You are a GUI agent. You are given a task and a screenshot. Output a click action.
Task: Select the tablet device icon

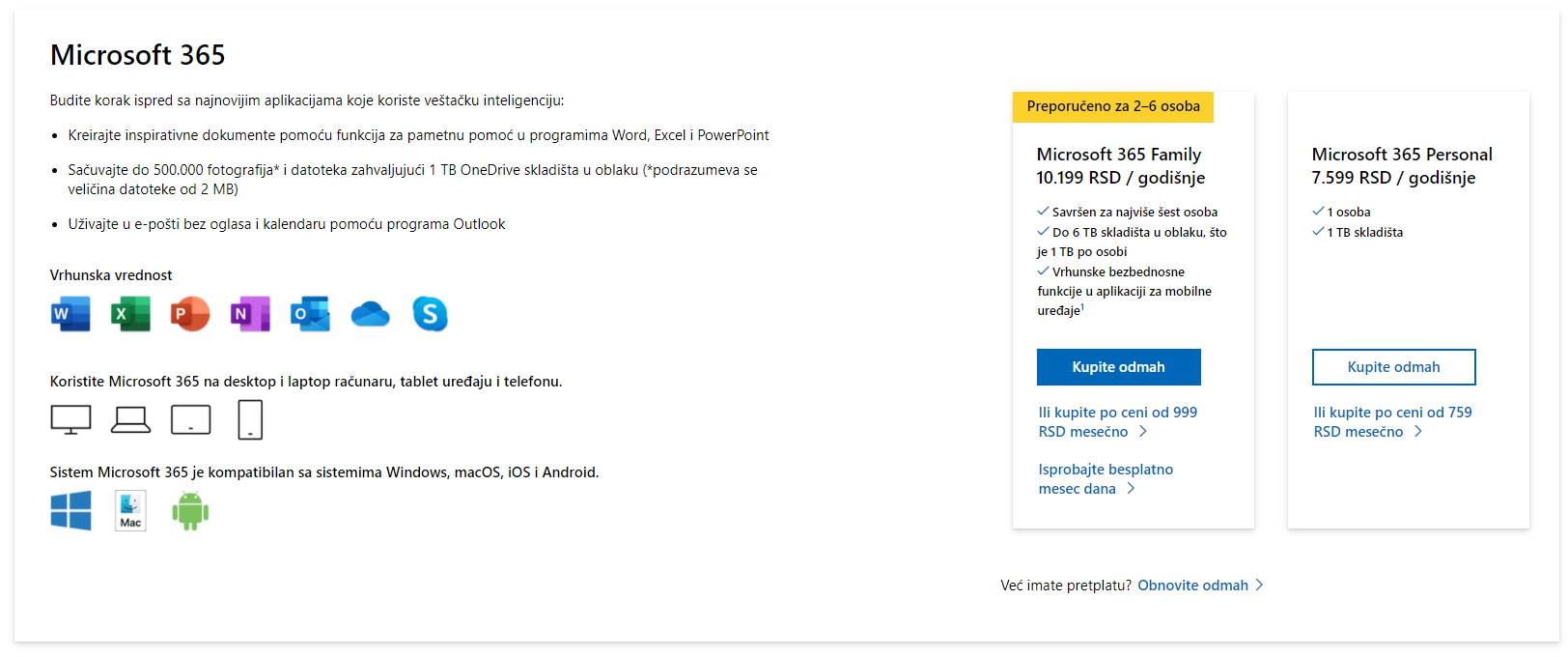click(190, 419)
